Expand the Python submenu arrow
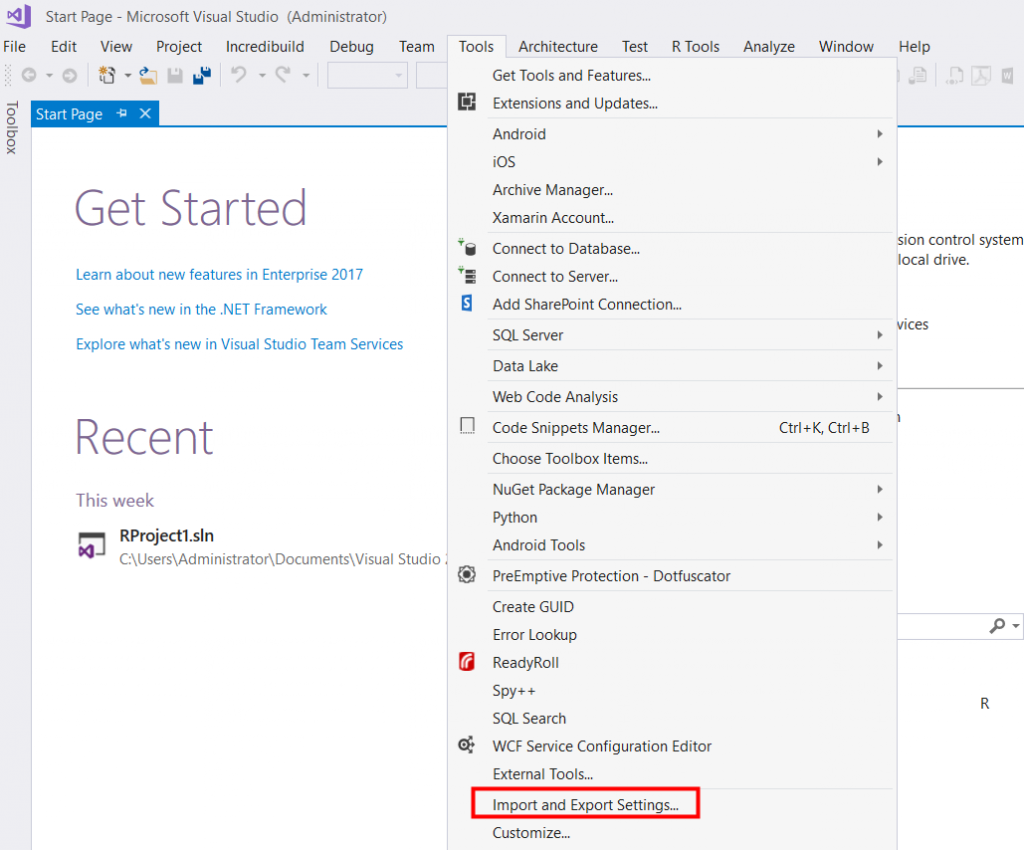1024x850 pixels. [880, 517]
